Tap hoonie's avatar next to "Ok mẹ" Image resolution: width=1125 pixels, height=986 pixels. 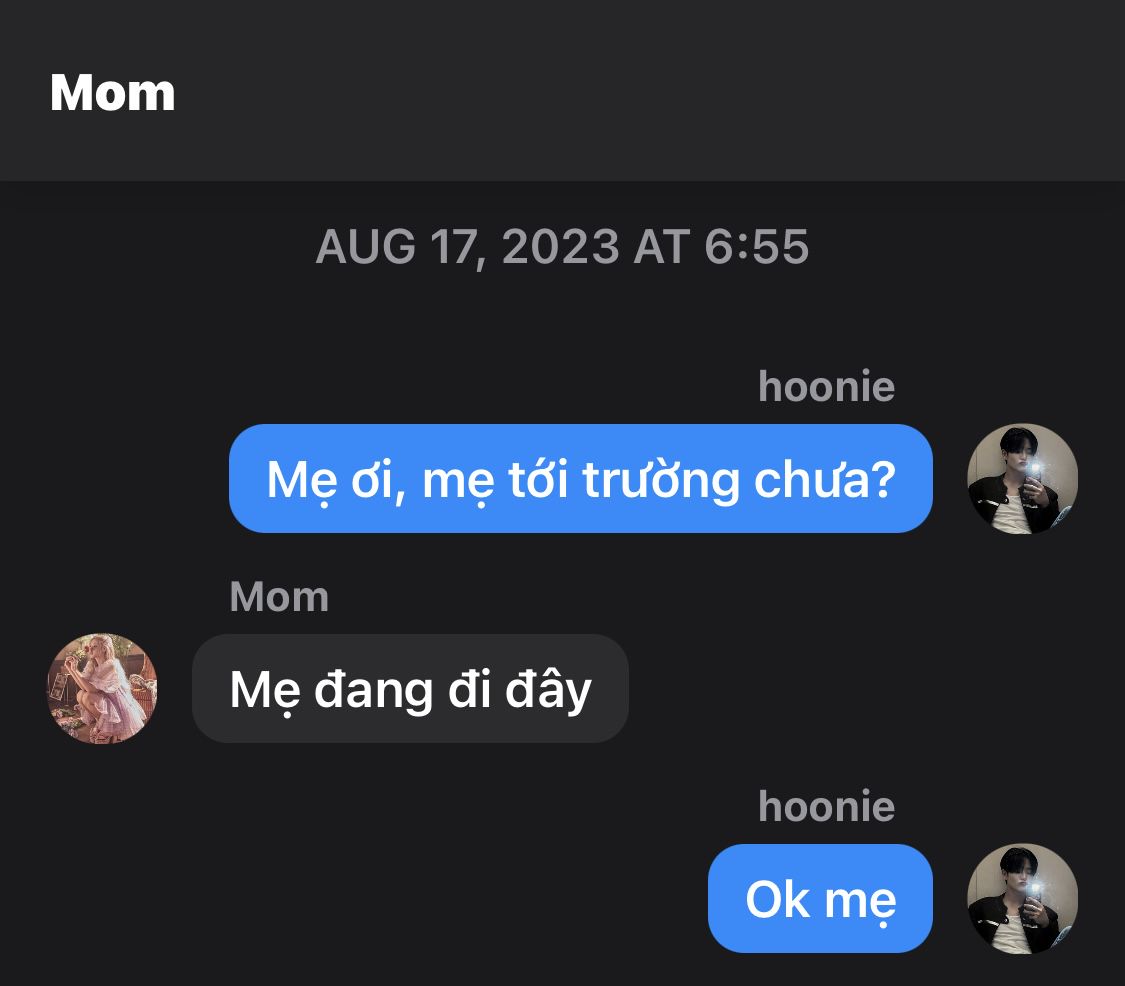coord(1022,899)
